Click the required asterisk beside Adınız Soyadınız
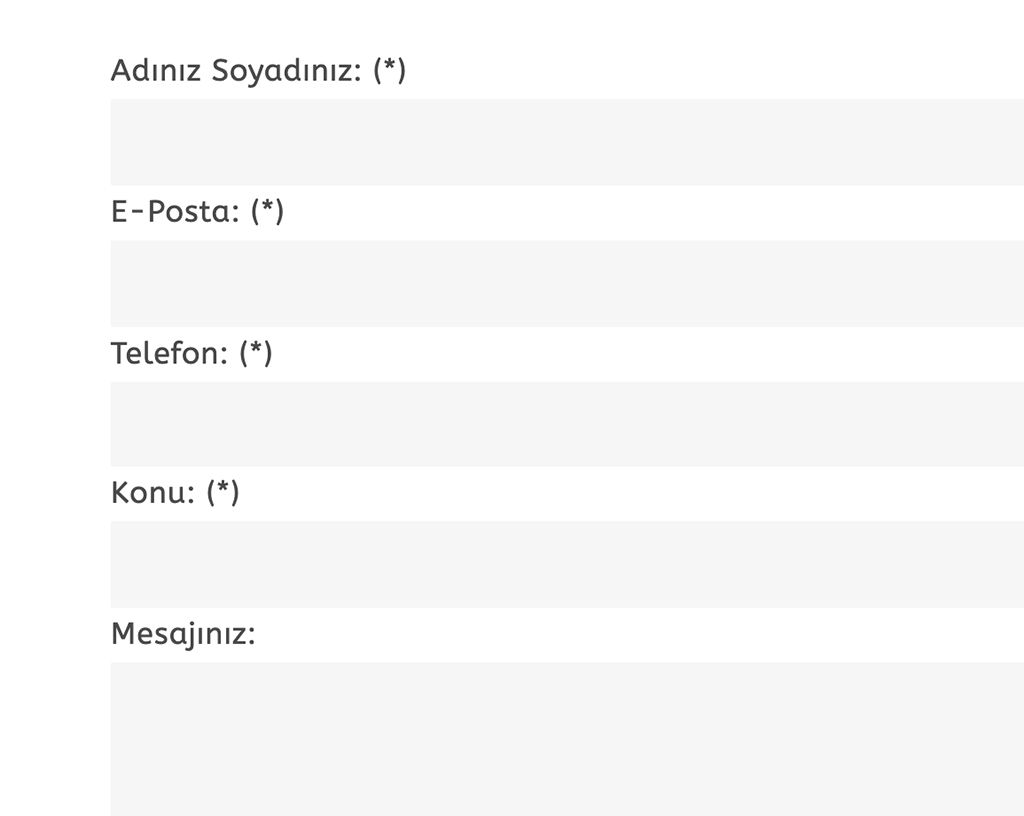The image size is (1024, 816). [390, 69]
